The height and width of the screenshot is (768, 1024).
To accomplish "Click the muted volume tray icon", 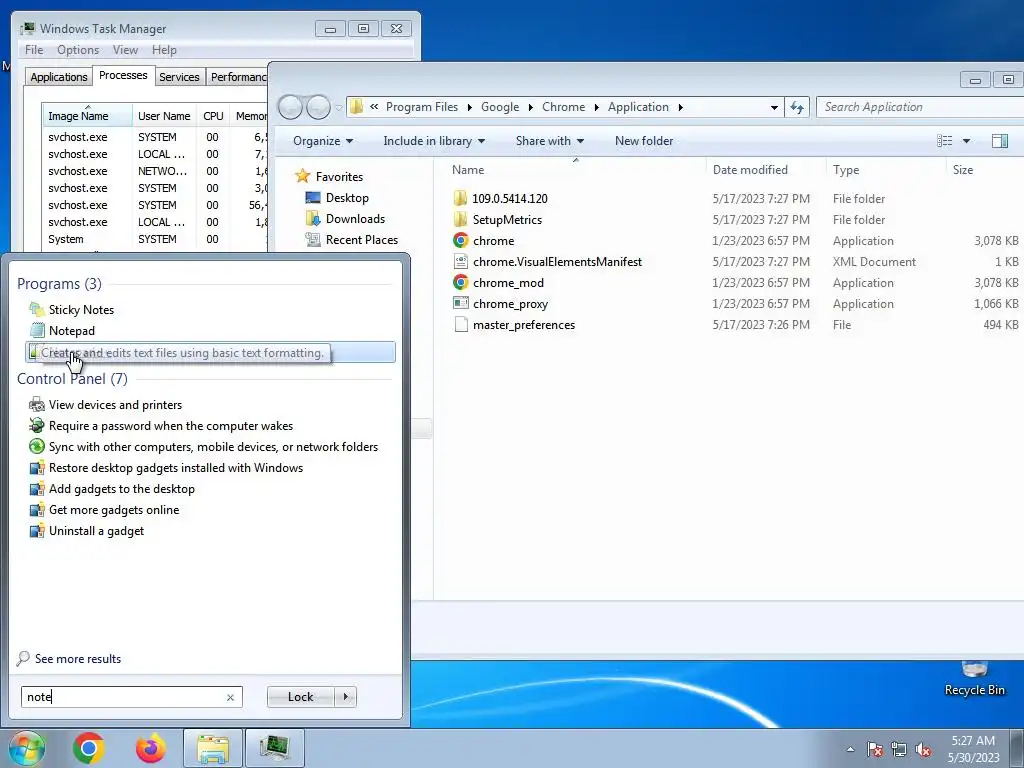I will [923, 750].
